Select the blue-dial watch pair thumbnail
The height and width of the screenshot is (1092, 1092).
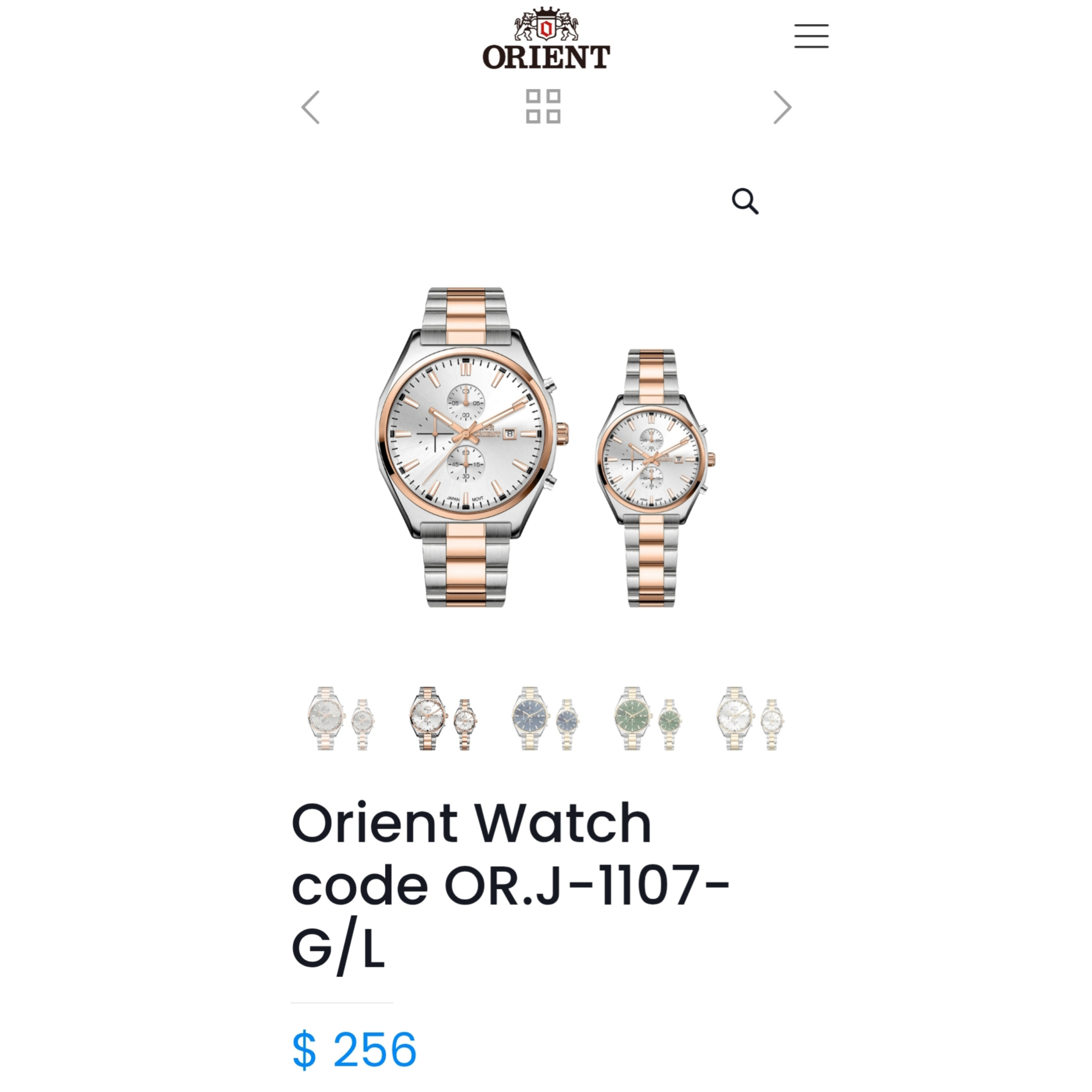tap(545, 718)
